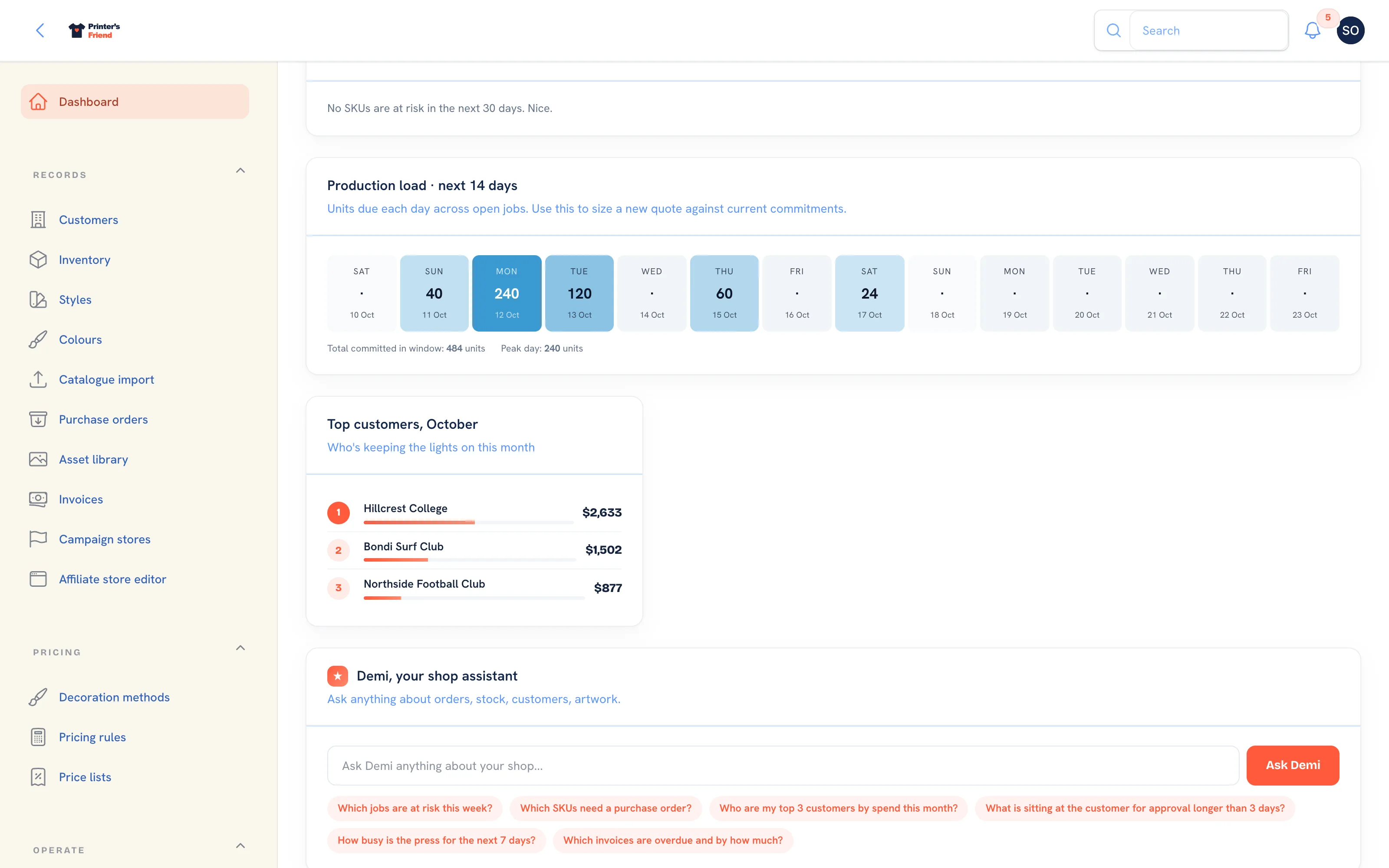Image resolution: width=1389 pixels, height=868 pixels.
Task: Collapse the Pricing section
Action: tap(240, 648)
